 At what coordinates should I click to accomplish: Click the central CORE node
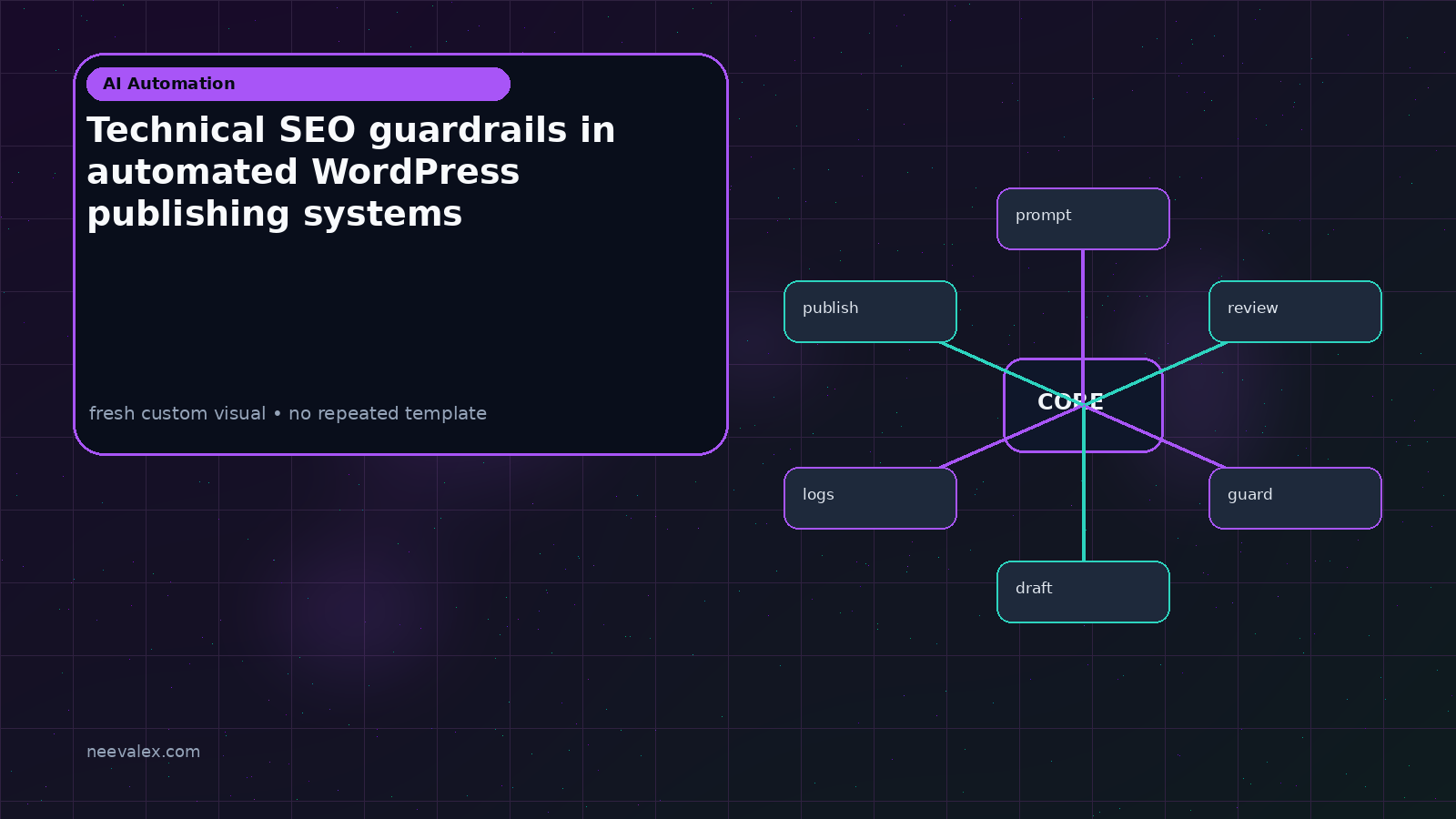pyautogui.click(x=1083, y=405)
